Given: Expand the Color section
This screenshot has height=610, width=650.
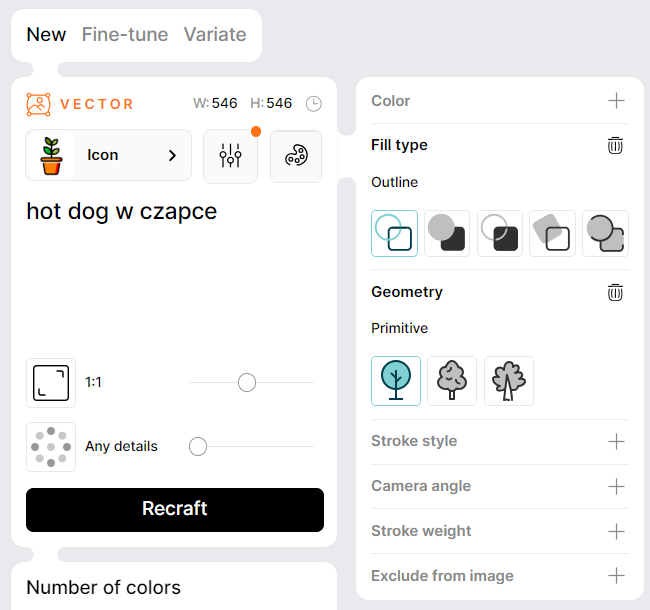Looking at the screenshot, I should 616,101.
